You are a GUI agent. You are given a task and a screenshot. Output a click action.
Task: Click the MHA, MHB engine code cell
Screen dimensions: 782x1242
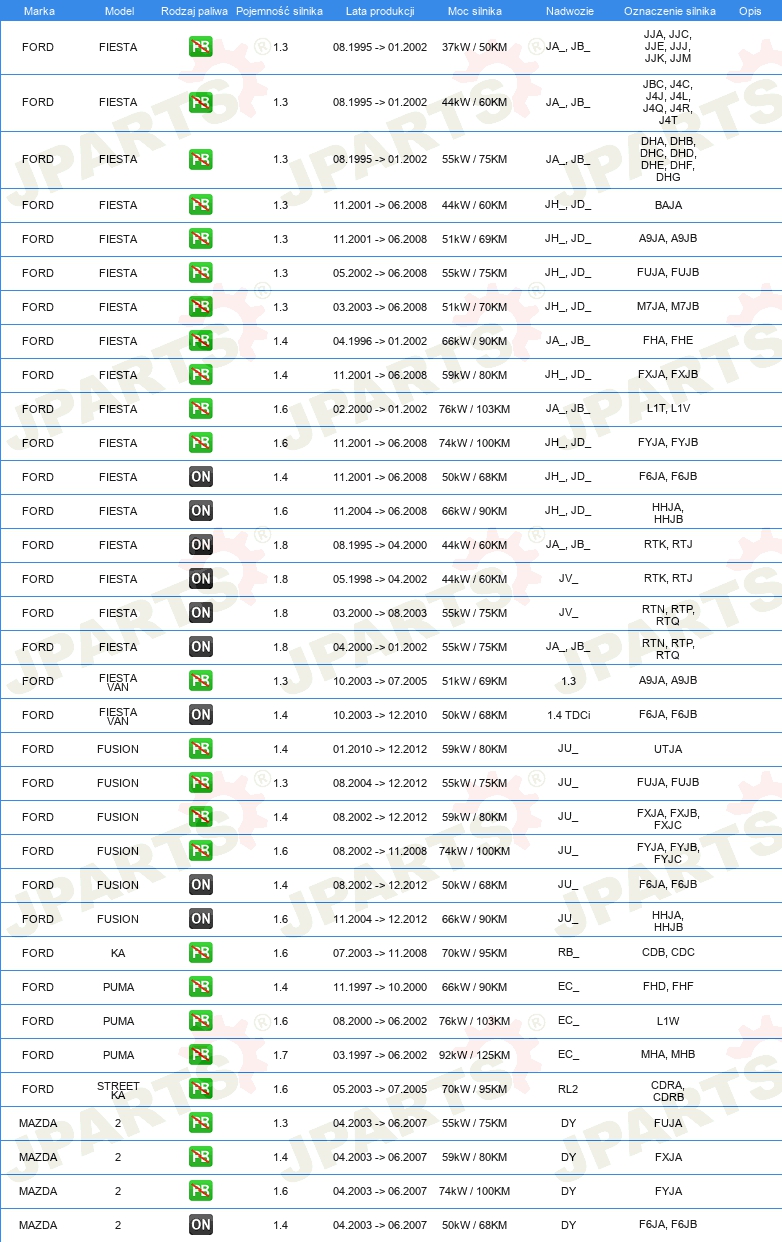click(x=668, y=1055)
